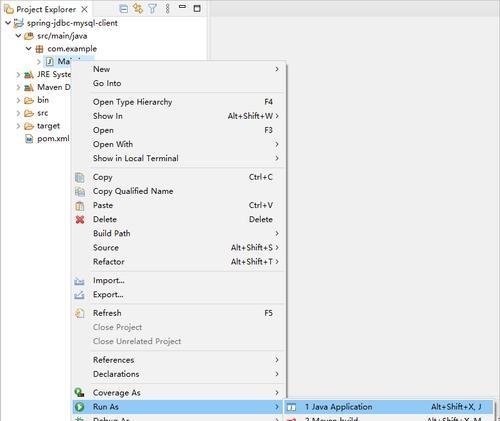Screen dimensions: 500x421
Task: Collapse the src/main/java source folder
Action: tap(19, 36)
